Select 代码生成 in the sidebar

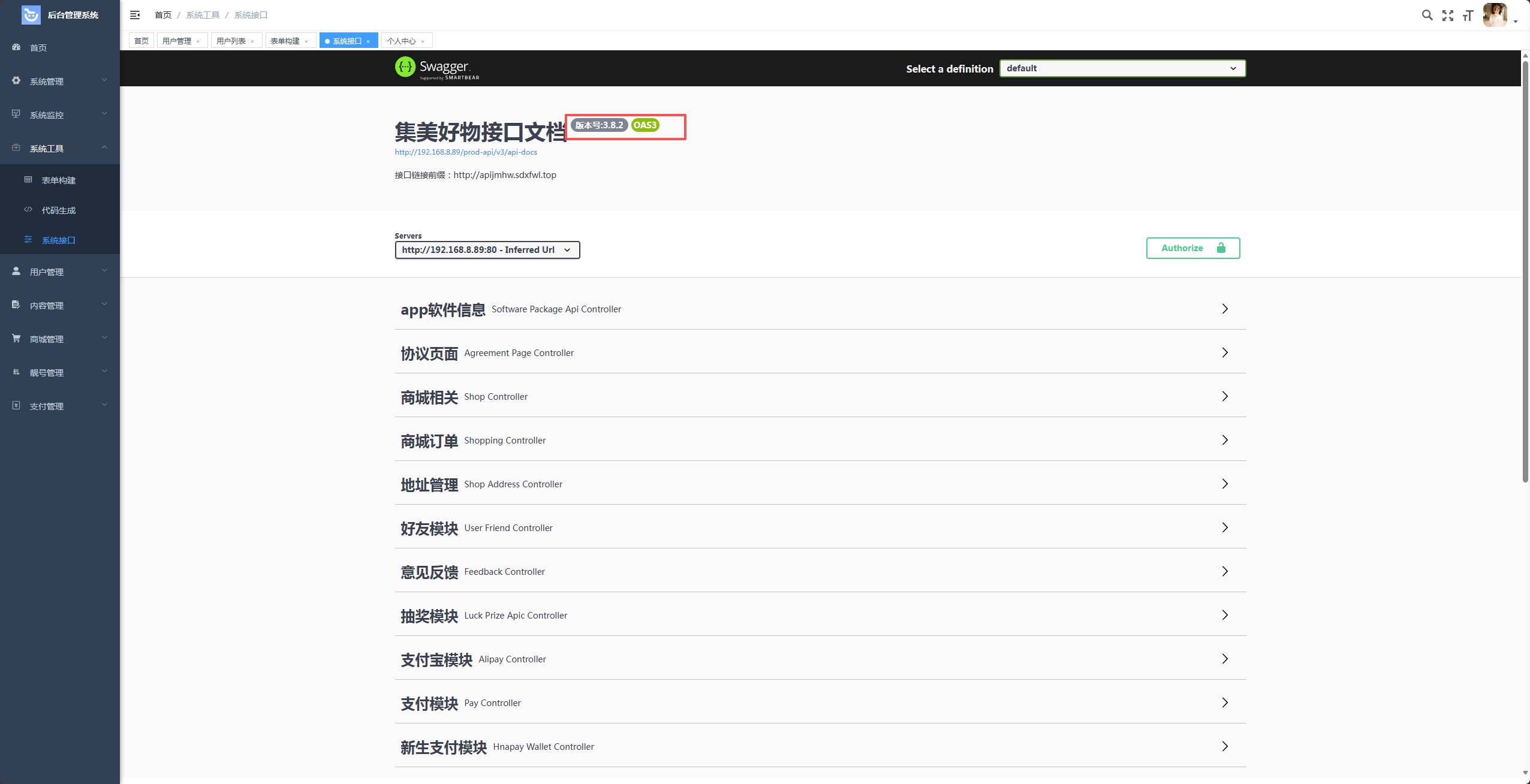pyautogui.click(x=59, y=210)
